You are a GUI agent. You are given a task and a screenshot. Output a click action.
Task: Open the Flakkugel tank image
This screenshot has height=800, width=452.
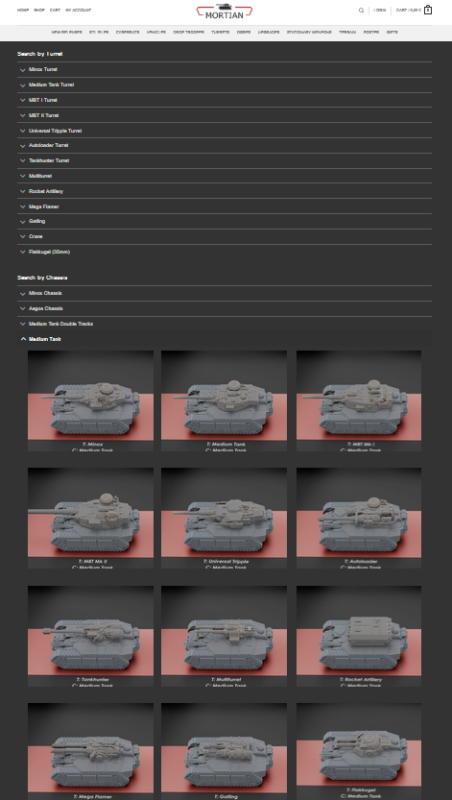pyautogui.click(x=359, y=752)
